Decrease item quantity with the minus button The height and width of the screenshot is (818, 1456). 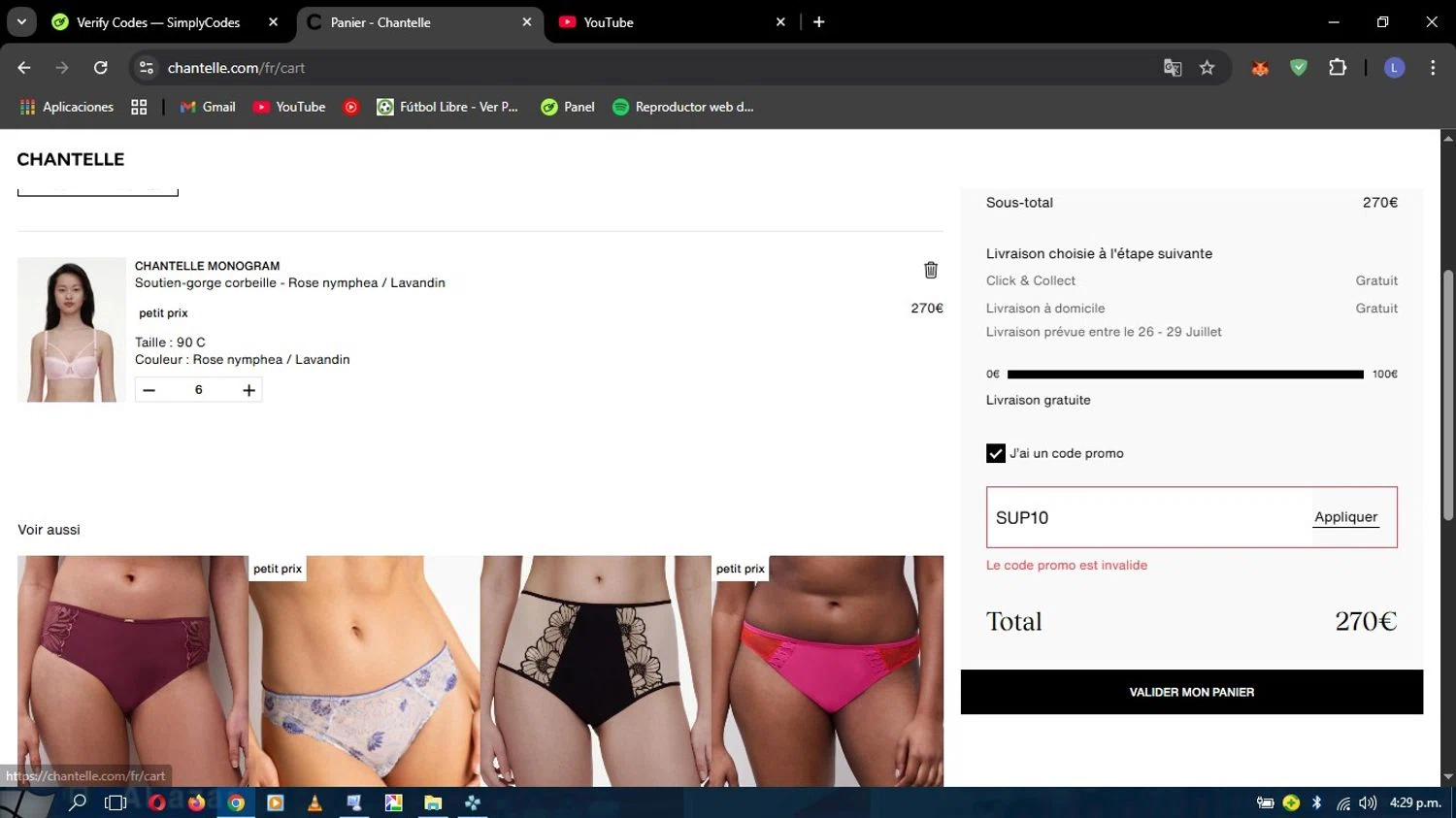click(x=149, y=390)
